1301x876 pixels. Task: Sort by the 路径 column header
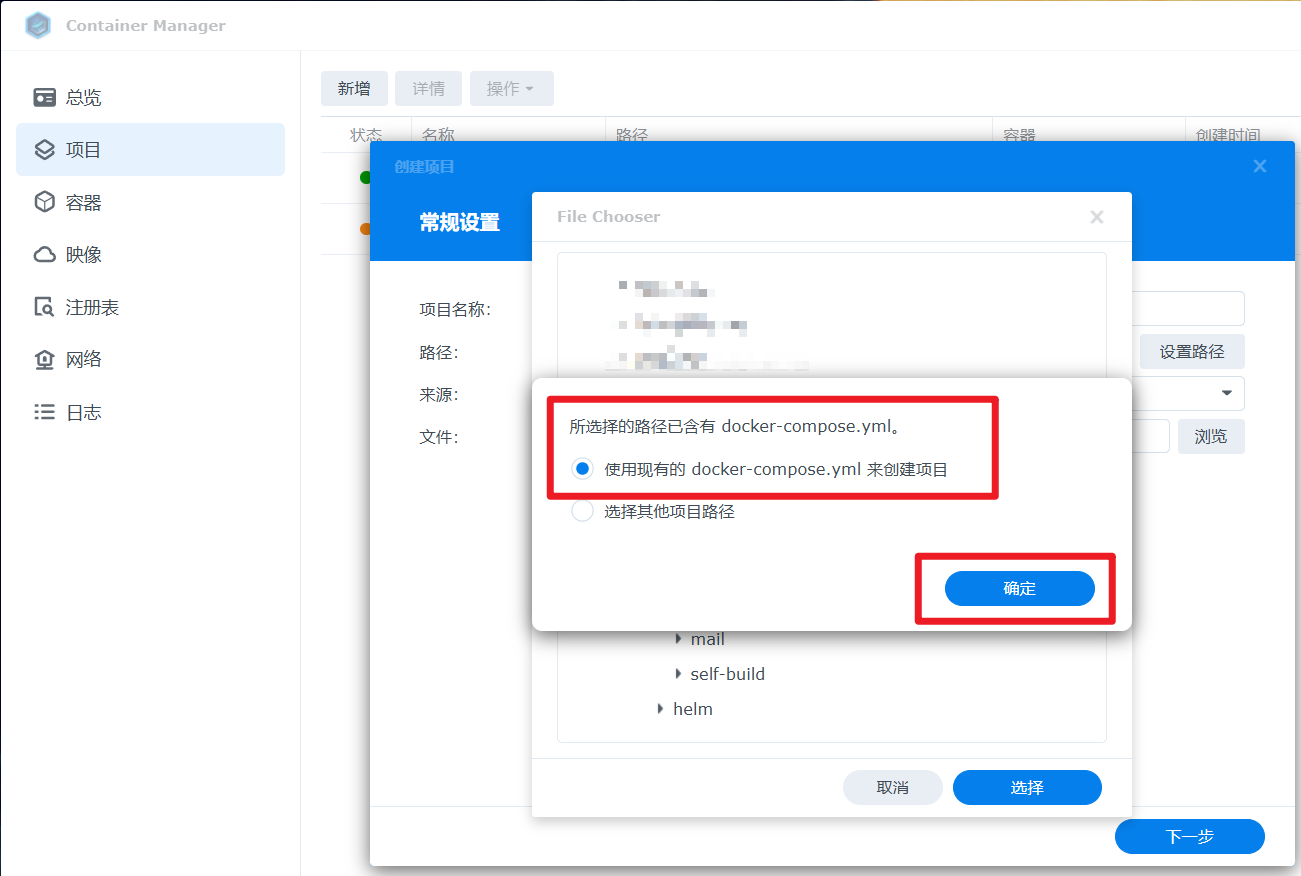click(799, 135)
